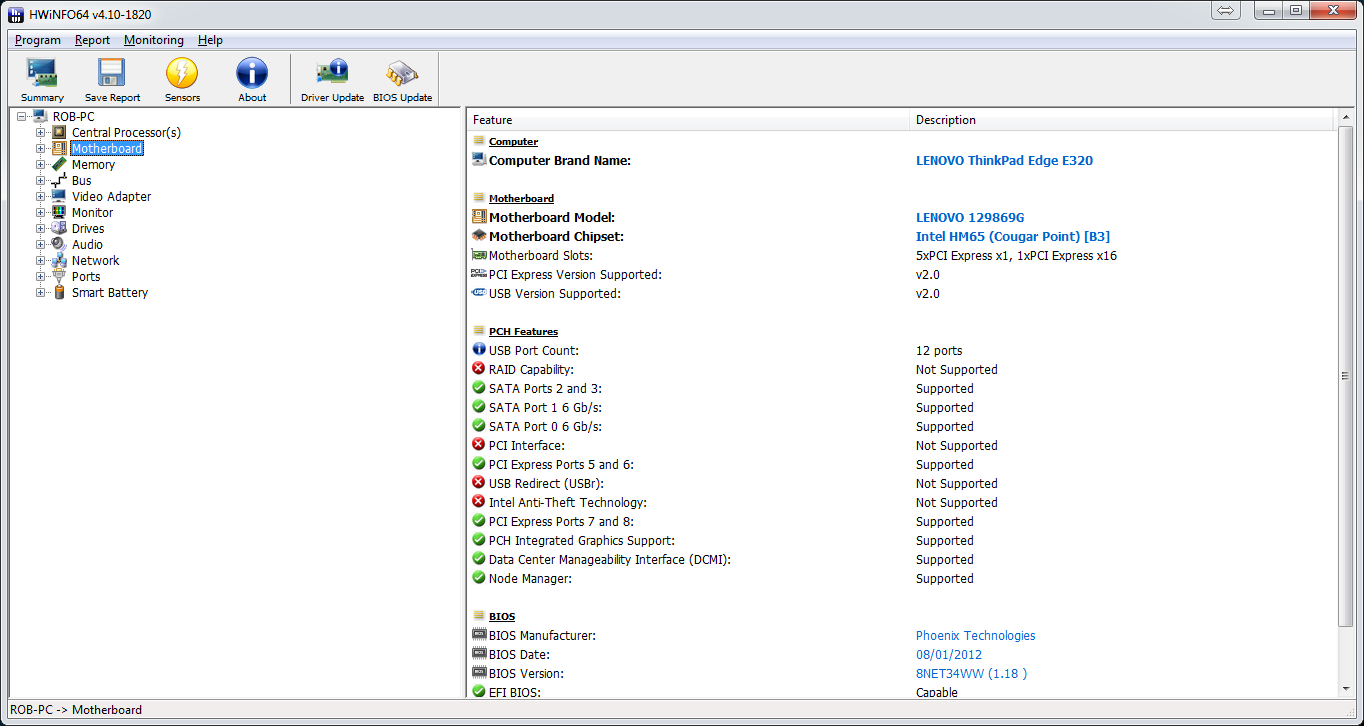The image size is (1364, 726).
Task: Open the Sensors lightning icon
Action: [x=182, y=74]
